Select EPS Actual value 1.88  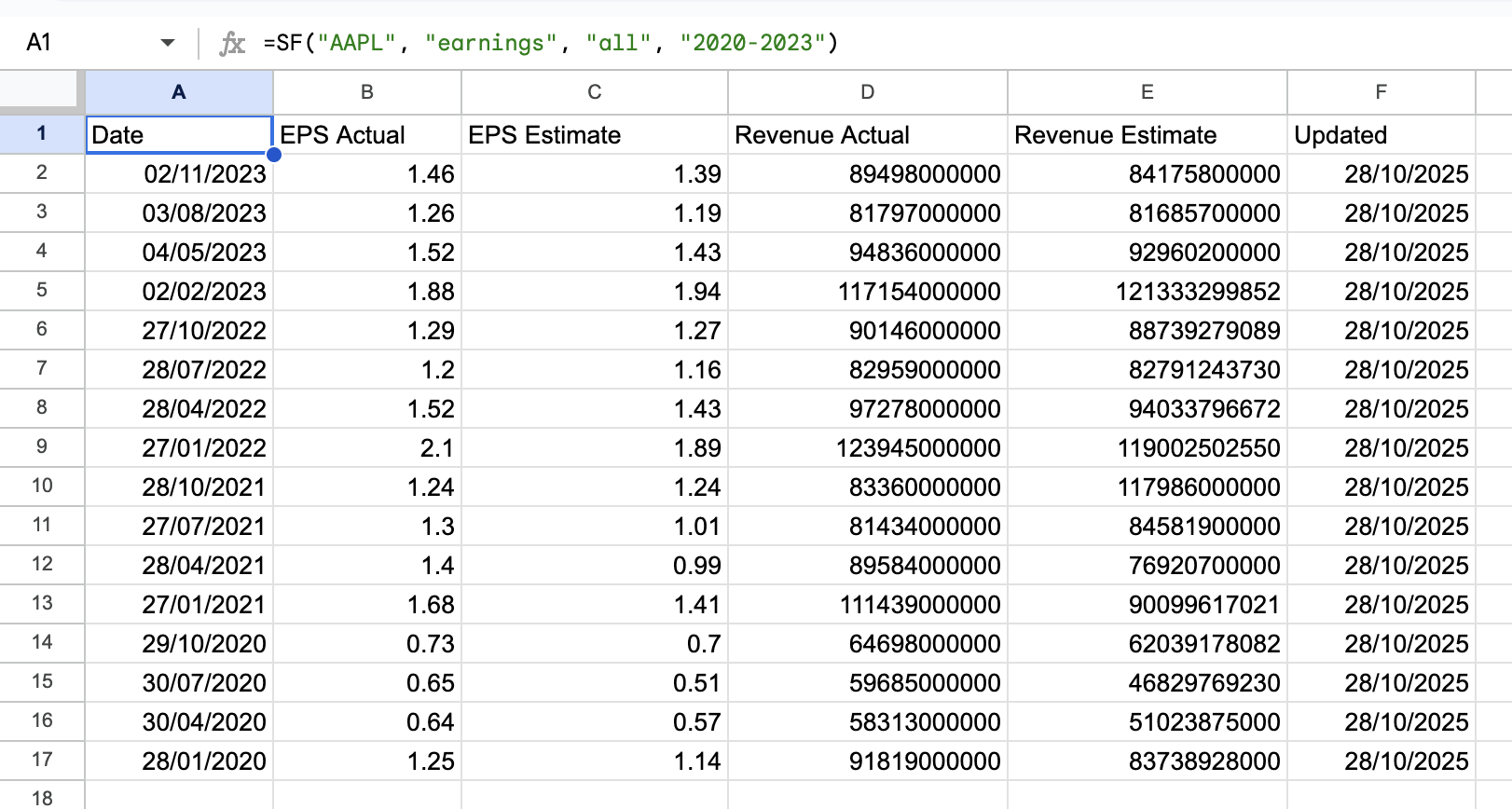(367, 291)
